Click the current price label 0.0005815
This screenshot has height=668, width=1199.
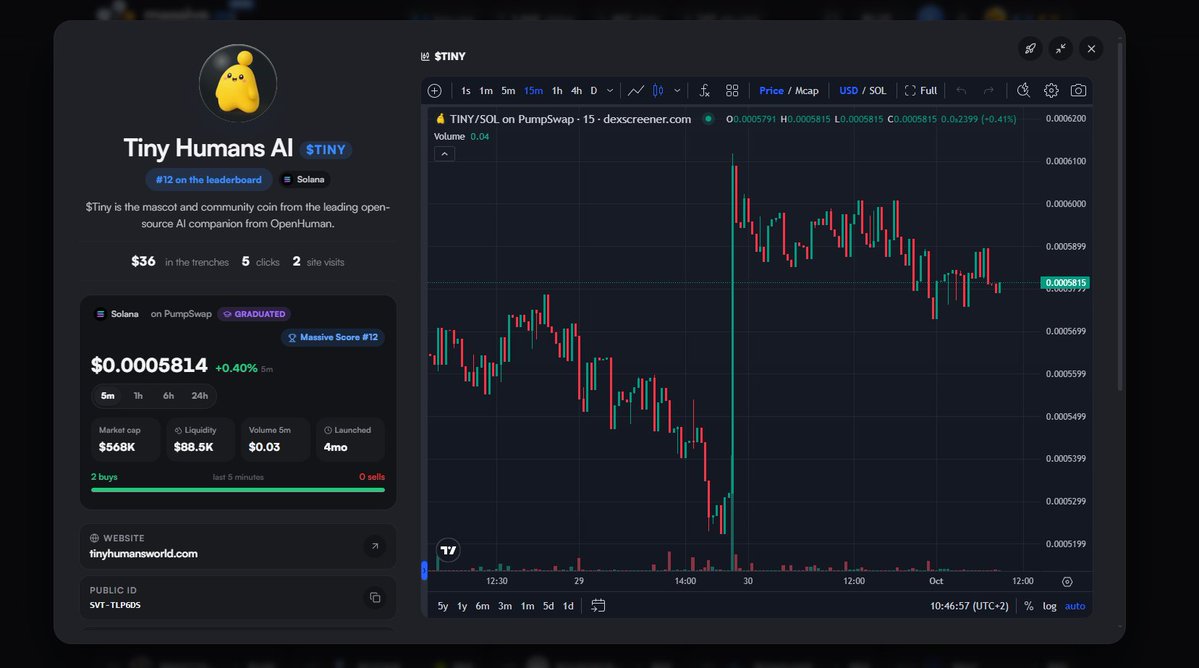(1065, 283)
